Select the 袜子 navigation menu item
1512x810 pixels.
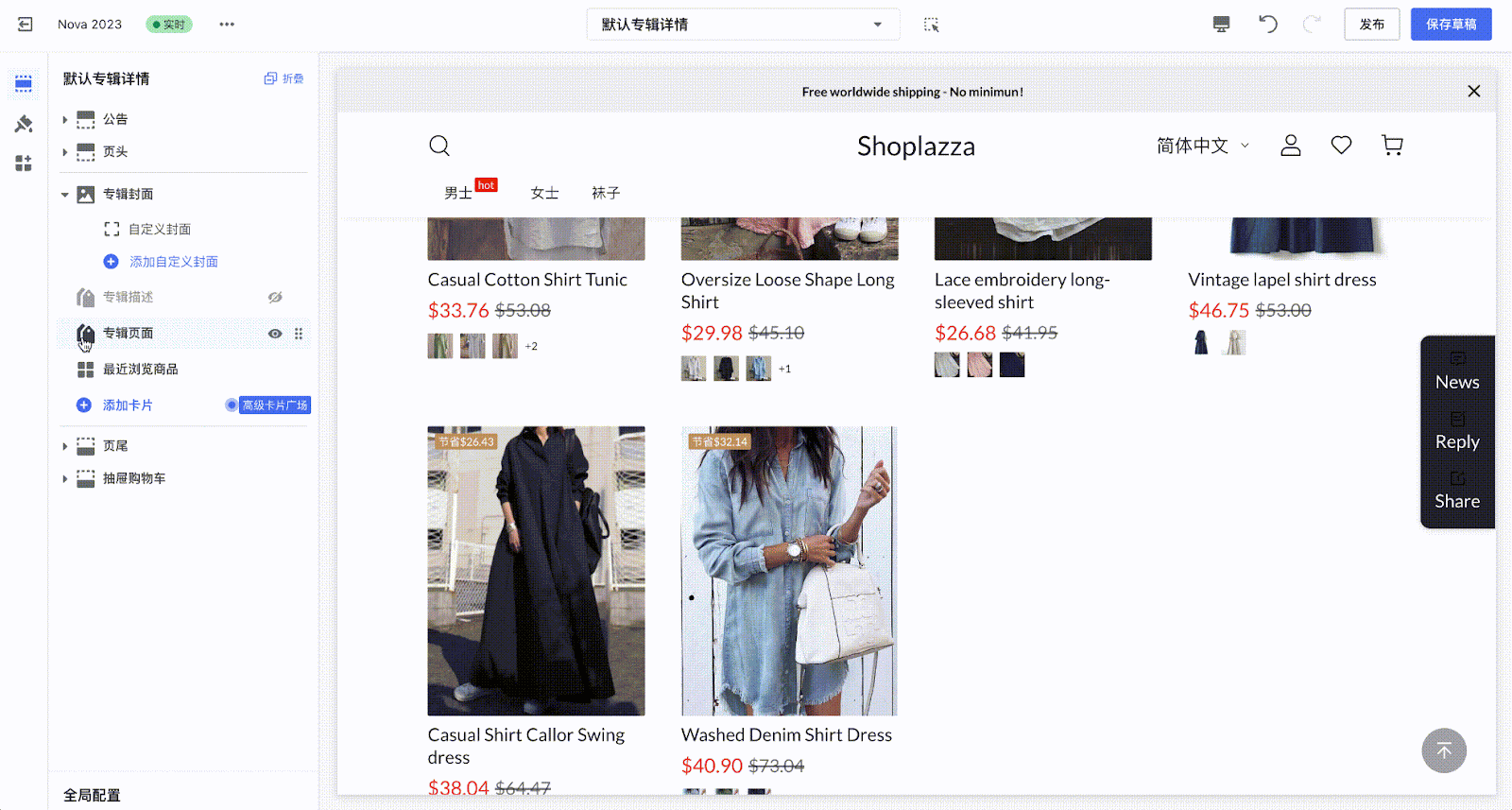point(606,193)
